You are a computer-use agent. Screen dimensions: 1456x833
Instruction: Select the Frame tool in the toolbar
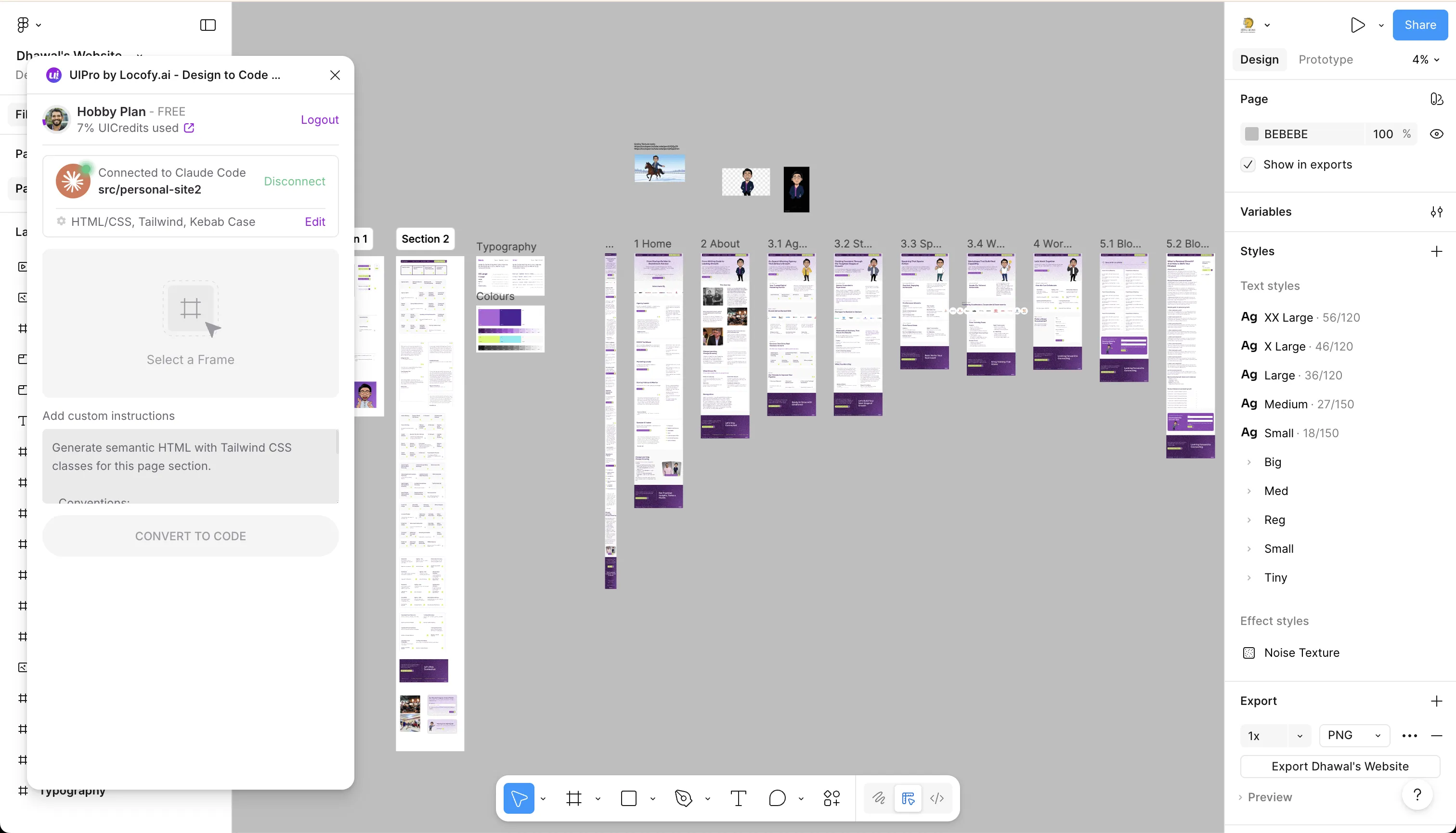coord(574,798)
